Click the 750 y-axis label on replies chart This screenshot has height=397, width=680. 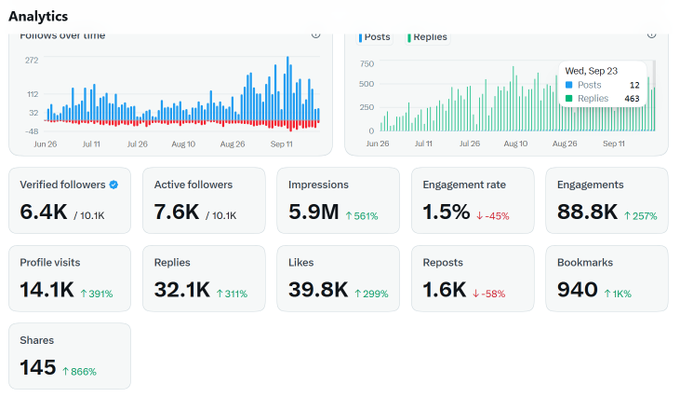tap(367, 64)
